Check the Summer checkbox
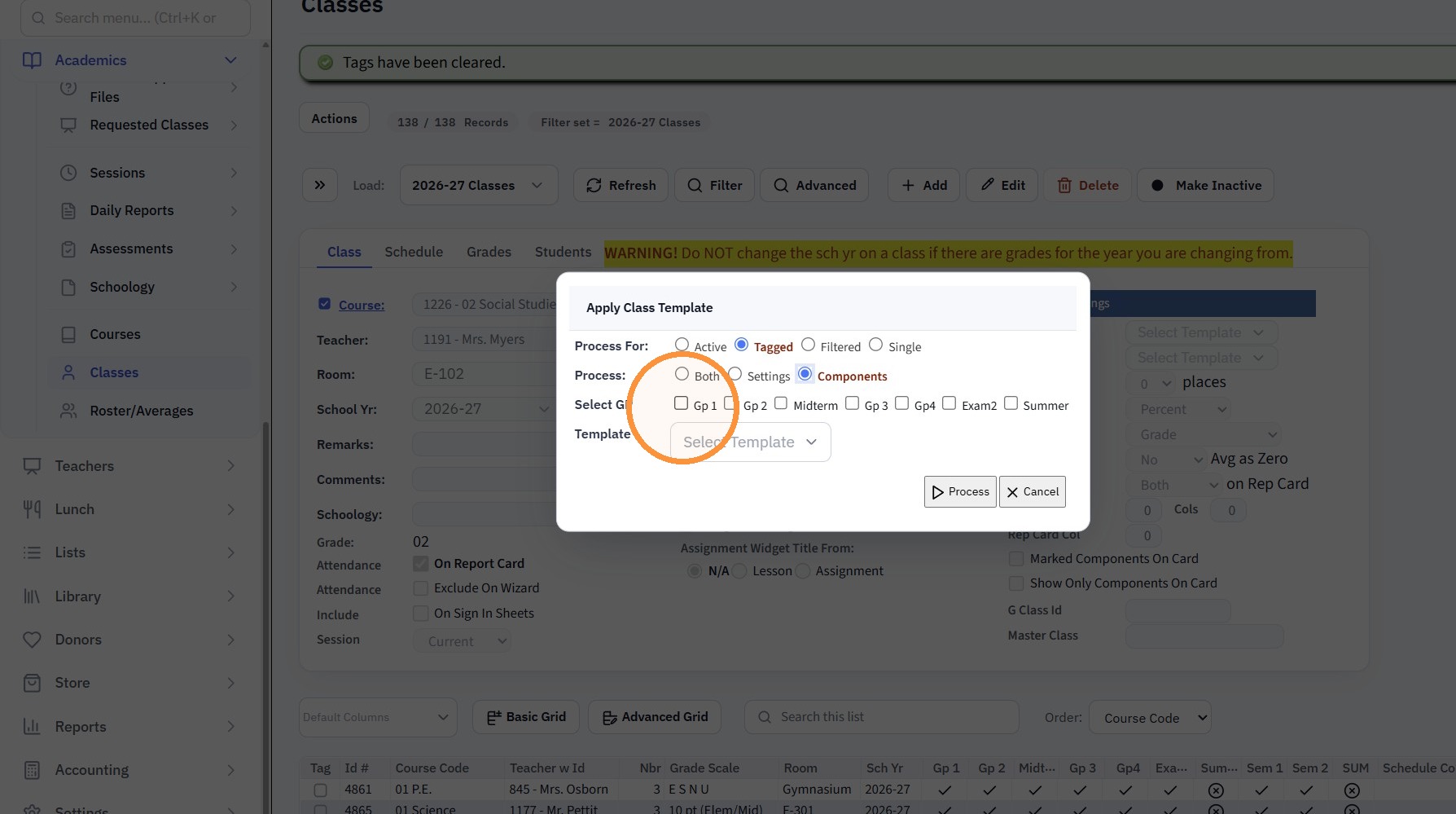This screenshot has width=1456, height=814. click(1011, 403)
